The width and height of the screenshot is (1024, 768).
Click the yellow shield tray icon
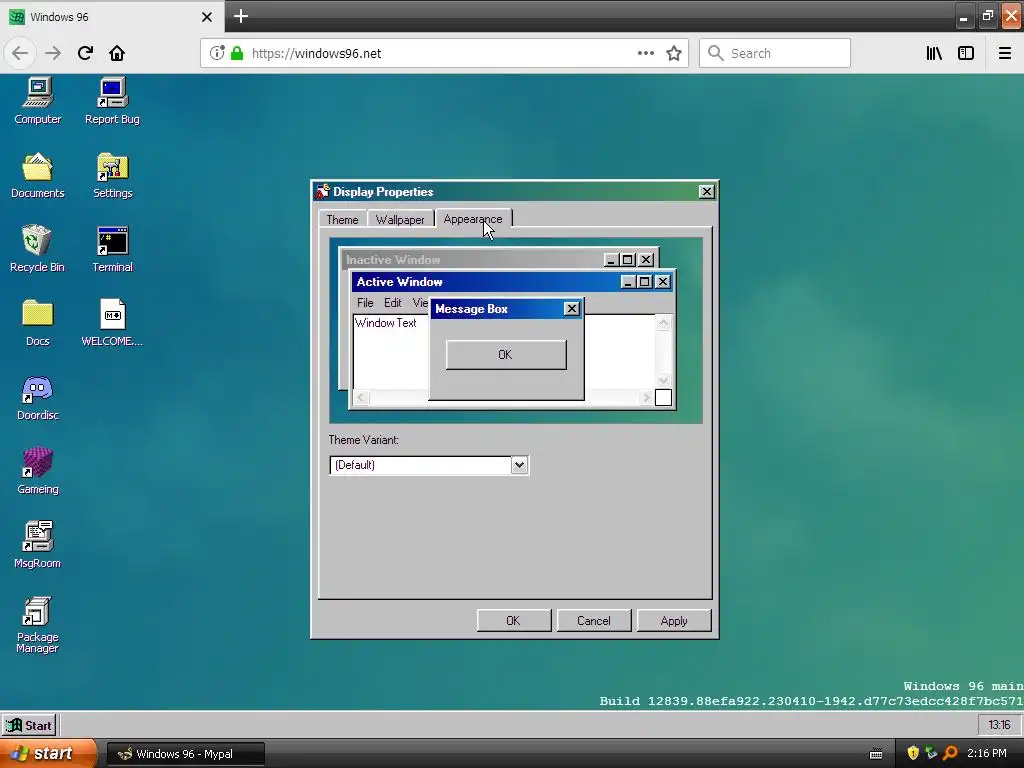click(x=913, y=753)
